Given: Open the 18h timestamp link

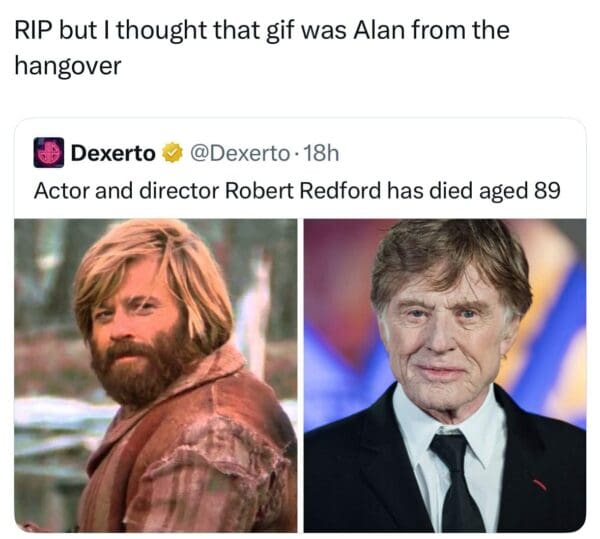Looking at the screenshot, I should click(319, 153).
